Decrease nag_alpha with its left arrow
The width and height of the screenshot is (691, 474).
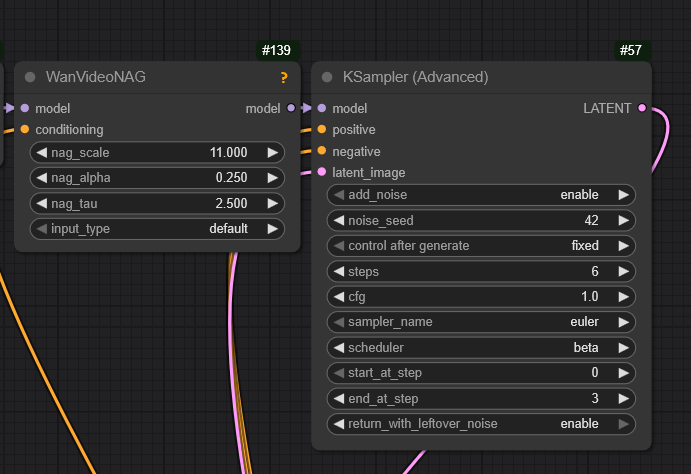pyautogui.click(x=42, y=178)
